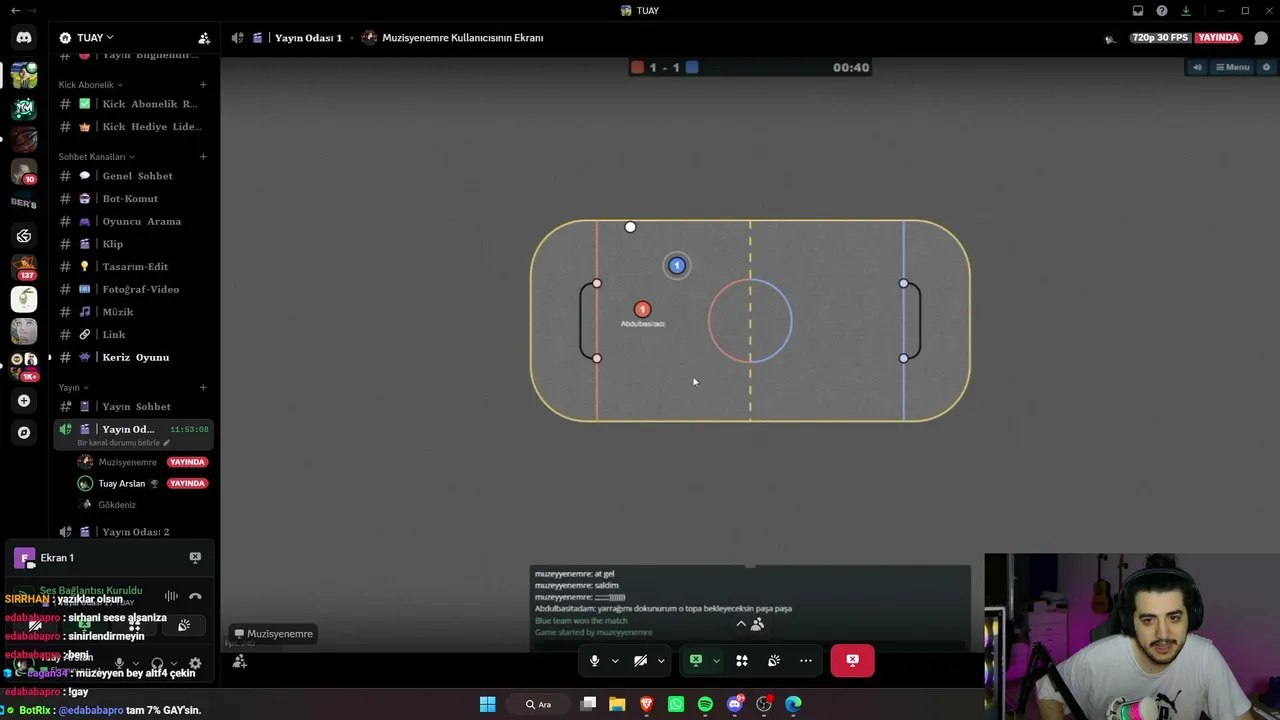Open Müzik channel
This screenshot has width=1280, height=720.
(x=133, y=312)
